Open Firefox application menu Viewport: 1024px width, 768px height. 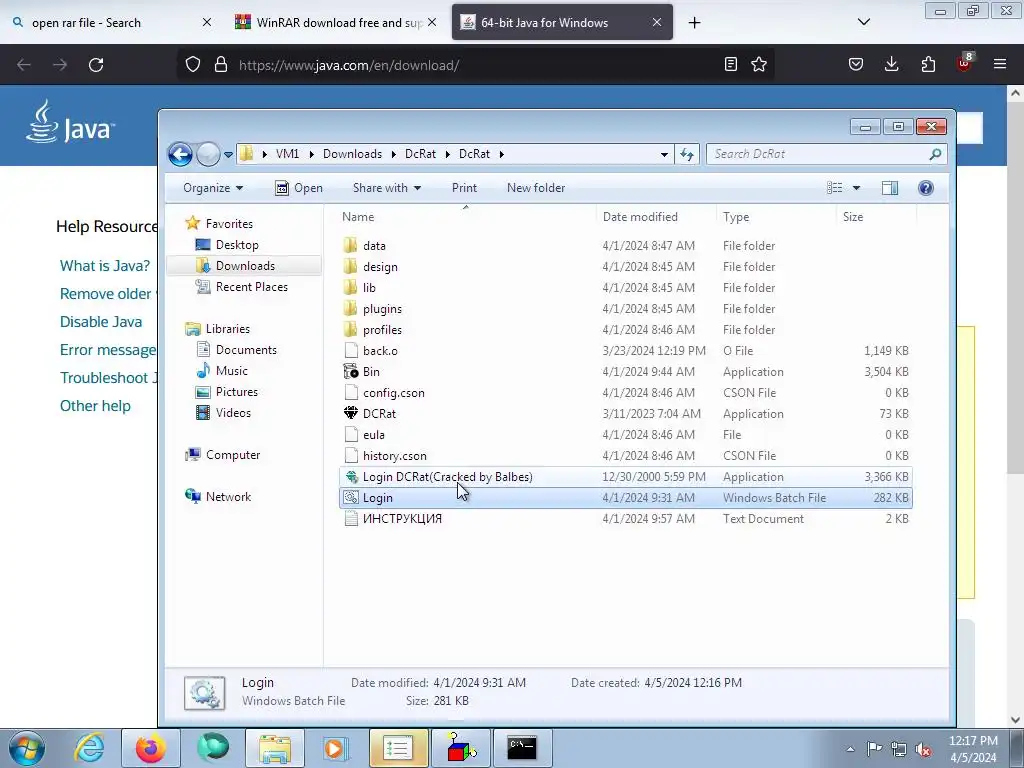tap(999, 64)
